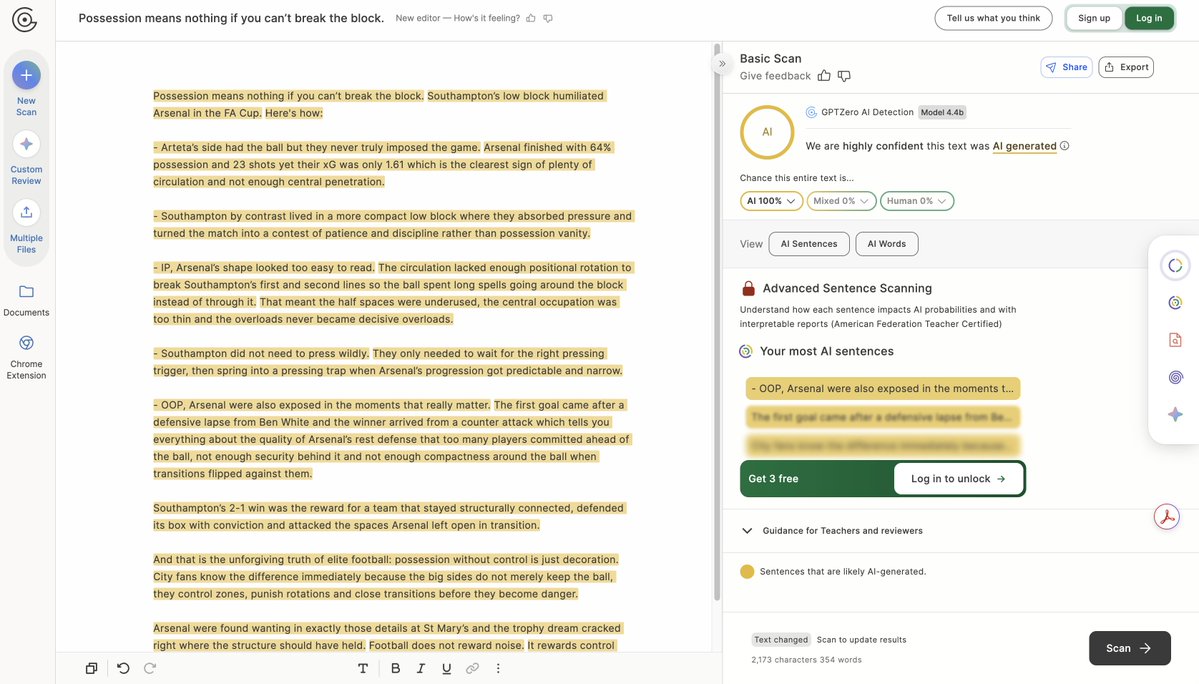Share the scan results
Screen dimensions: 1199x684
coord(1066,67)
